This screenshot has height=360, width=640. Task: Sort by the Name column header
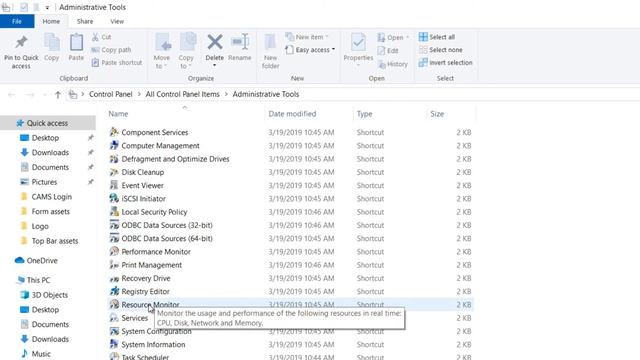click(x=118, y=114)
